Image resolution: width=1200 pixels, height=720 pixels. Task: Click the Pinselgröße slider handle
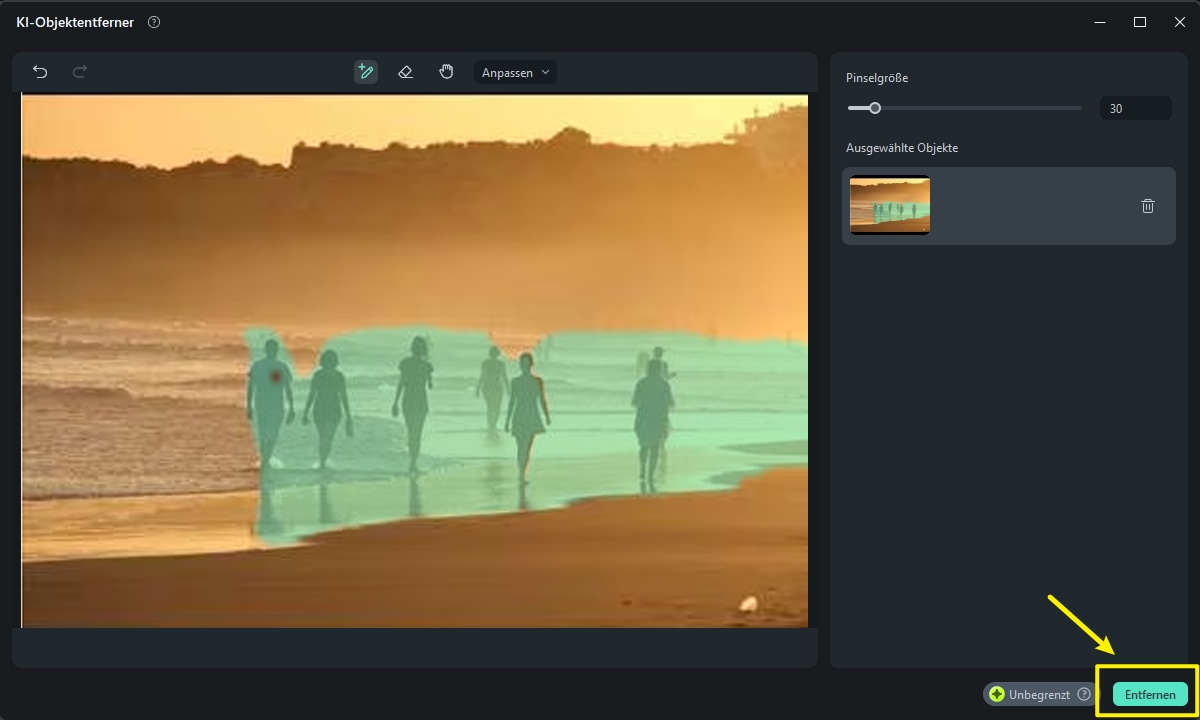875,108
